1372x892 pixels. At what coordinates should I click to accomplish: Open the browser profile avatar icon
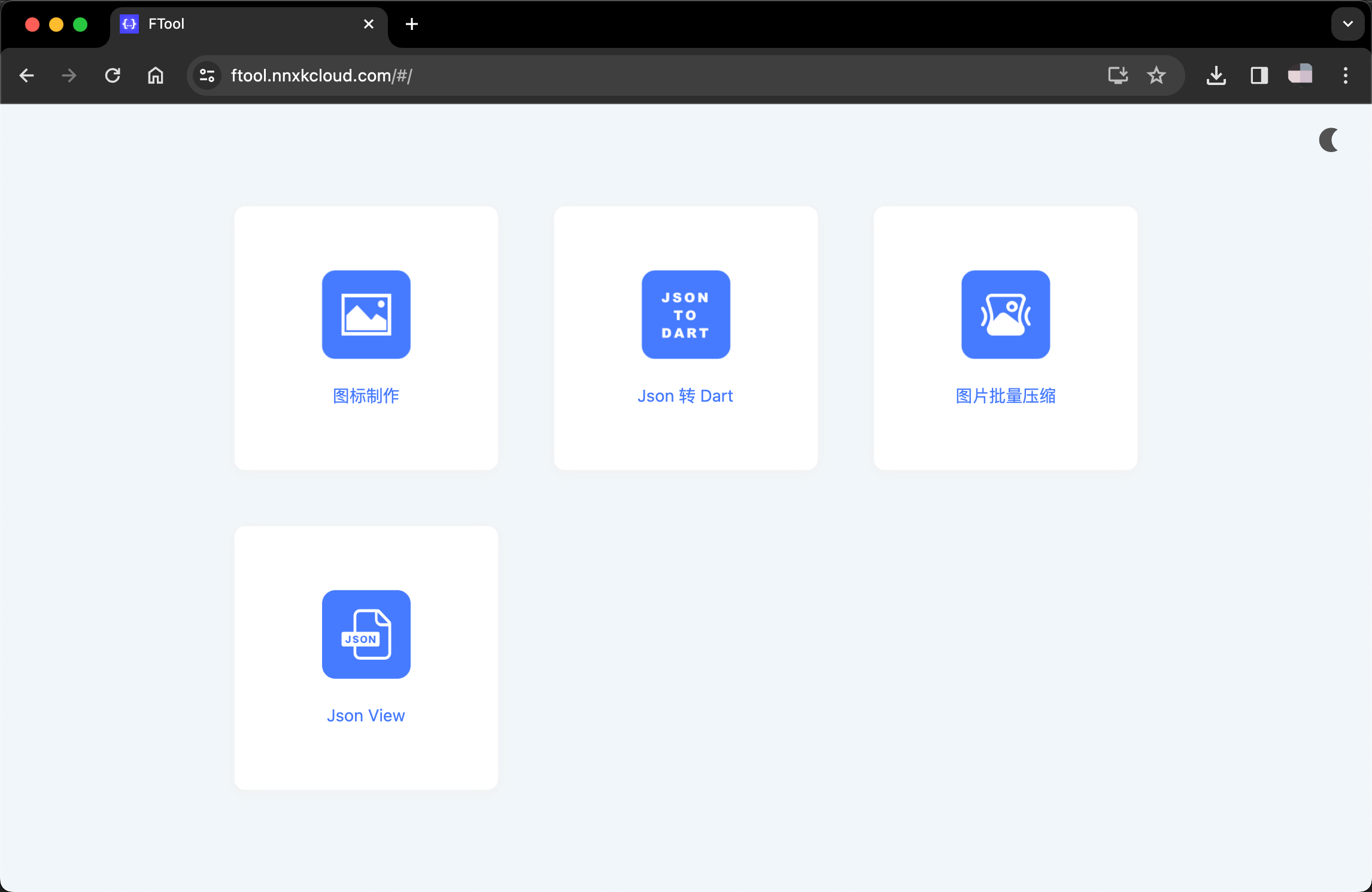pos(1299,75)
